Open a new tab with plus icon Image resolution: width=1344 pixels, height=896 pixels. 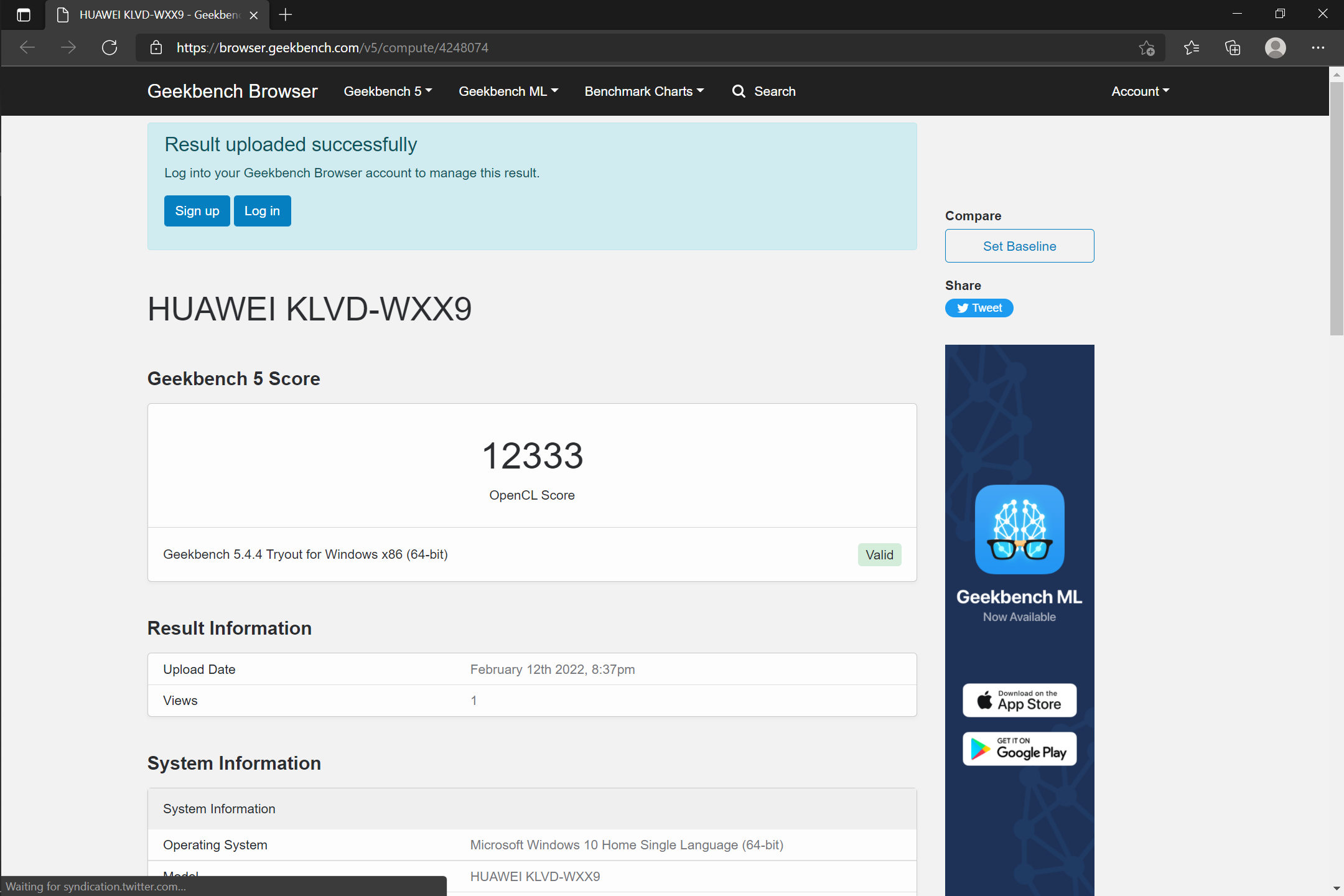(286, 15)
